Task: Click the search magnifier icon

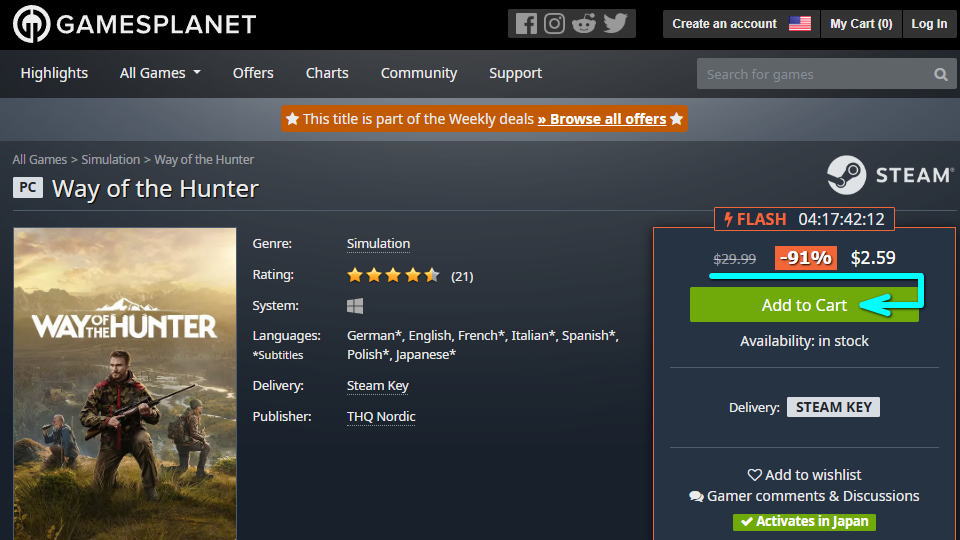Action: click(x=940, y=74)
